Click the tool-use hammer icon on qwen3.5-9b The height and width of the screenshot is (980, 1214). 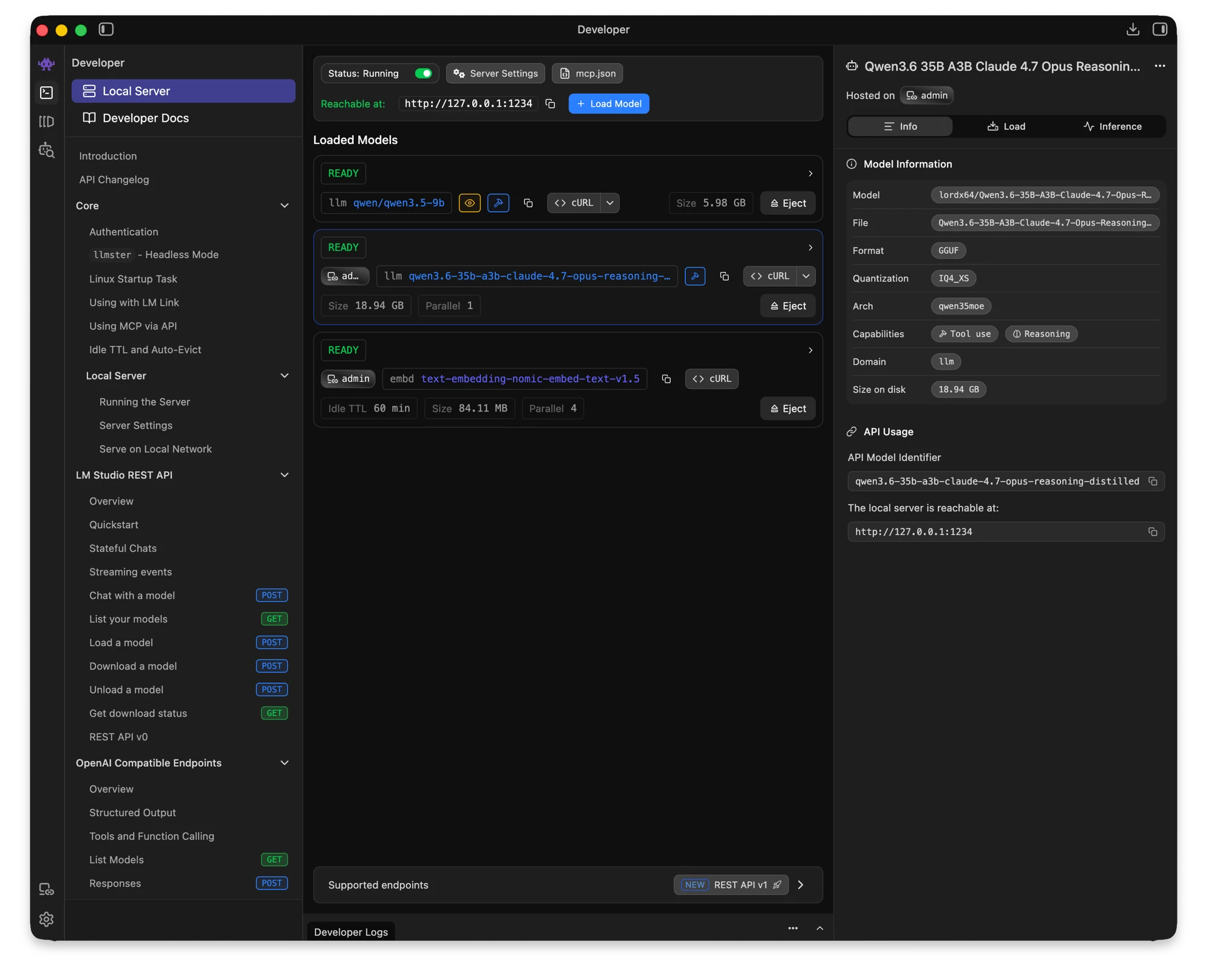coord(498,203)
